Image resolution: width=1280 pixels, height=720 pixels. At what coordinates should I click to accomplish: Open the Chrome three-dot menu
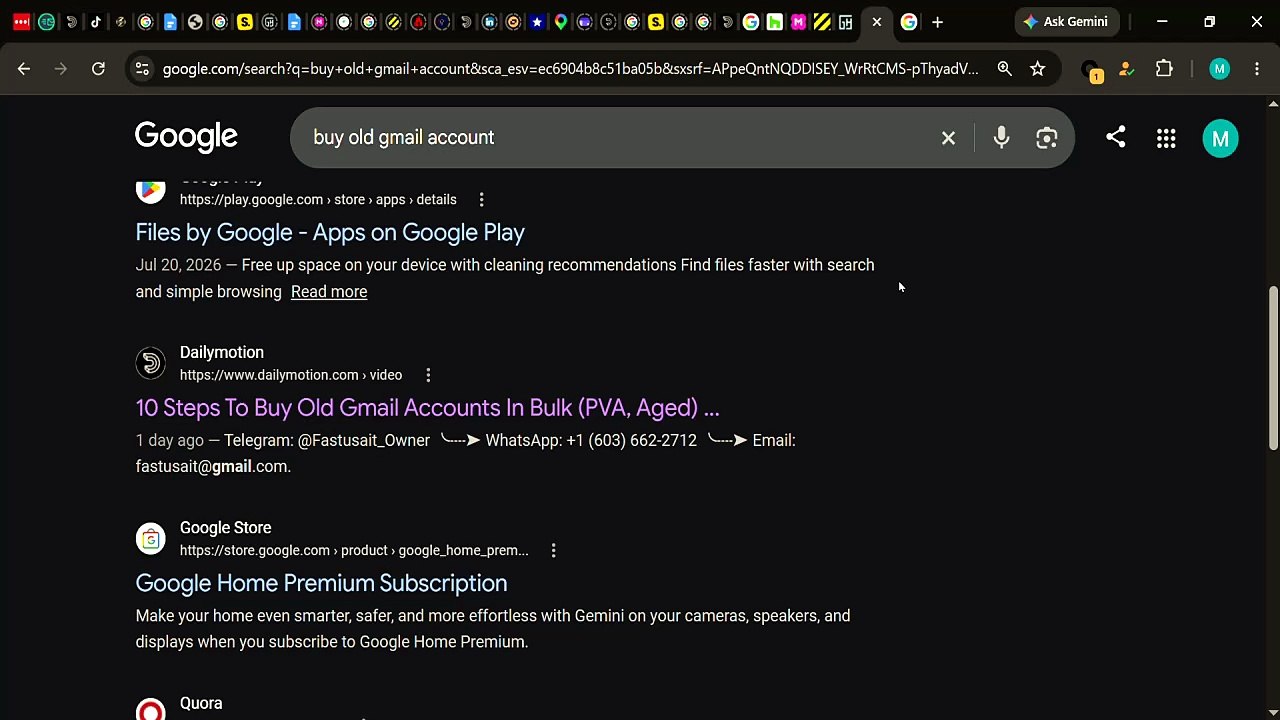point(1257,69)
